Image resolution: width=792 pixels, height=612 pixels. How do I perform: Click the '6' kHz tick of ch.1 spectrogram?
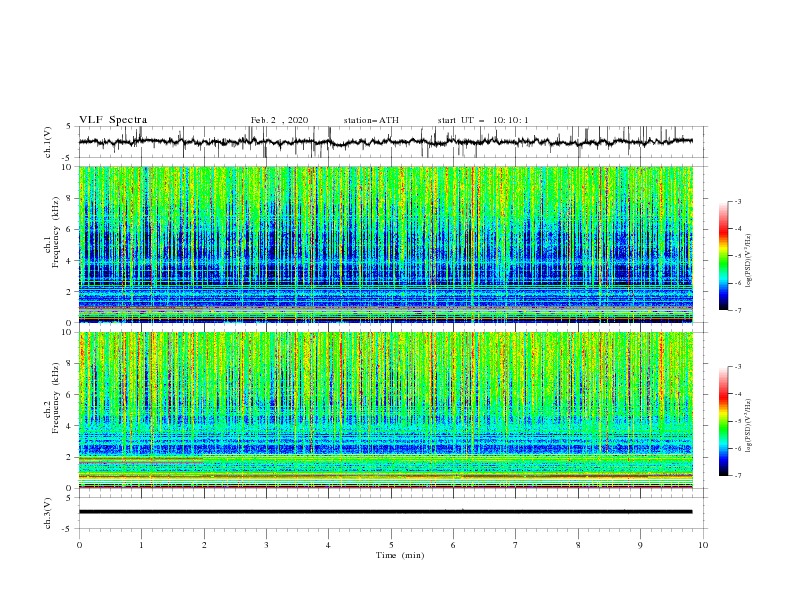click(x=71, y=229)
